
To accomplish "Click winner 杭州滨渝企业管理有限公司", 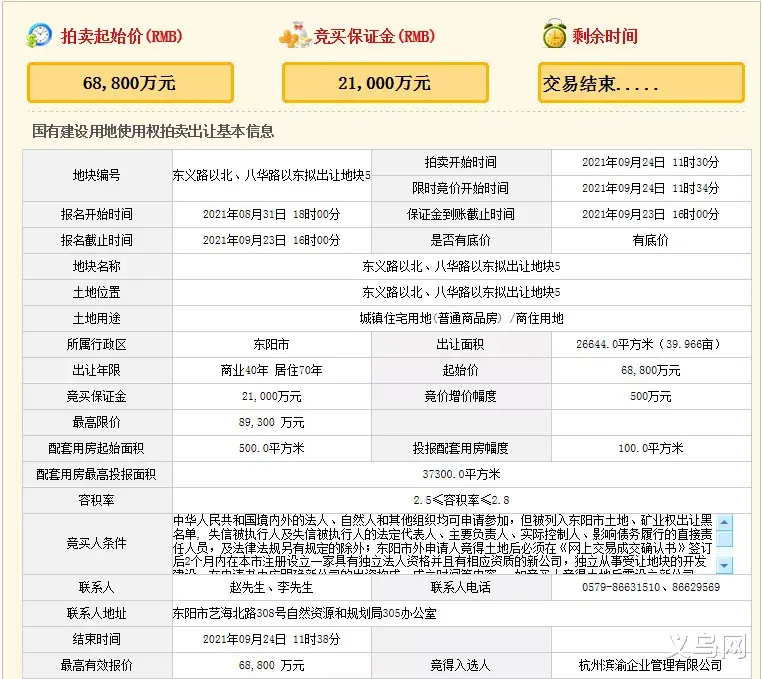I will point(651,665).
